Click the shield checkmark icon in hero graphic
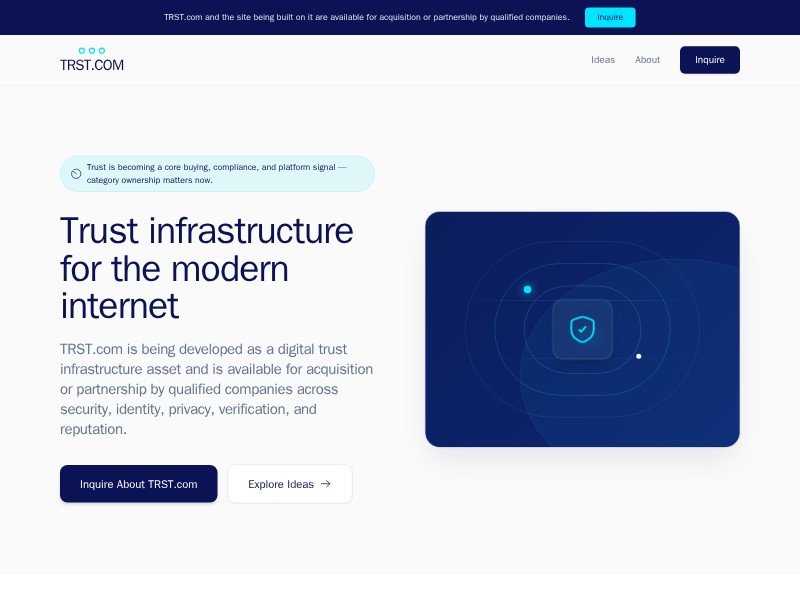This screenshot has width=800, height=600. (x=582, y=329)
